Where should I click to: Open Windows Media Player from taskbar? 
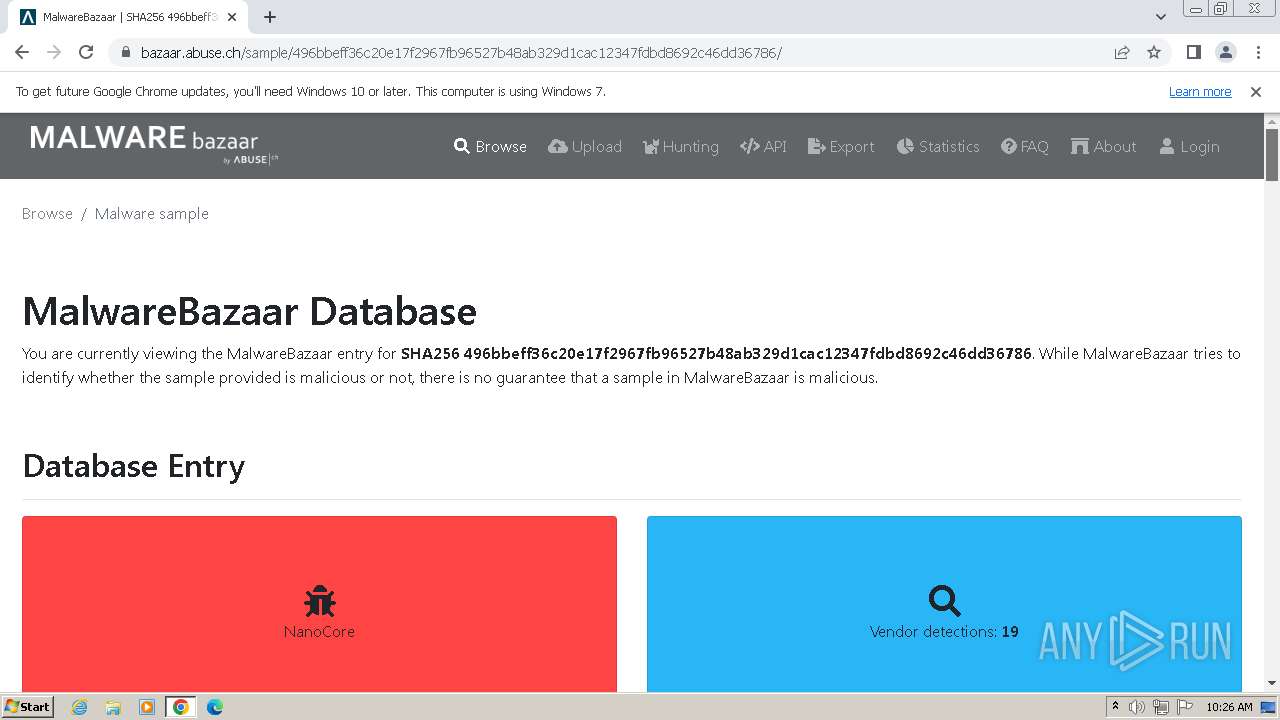(x=147, y=707)
